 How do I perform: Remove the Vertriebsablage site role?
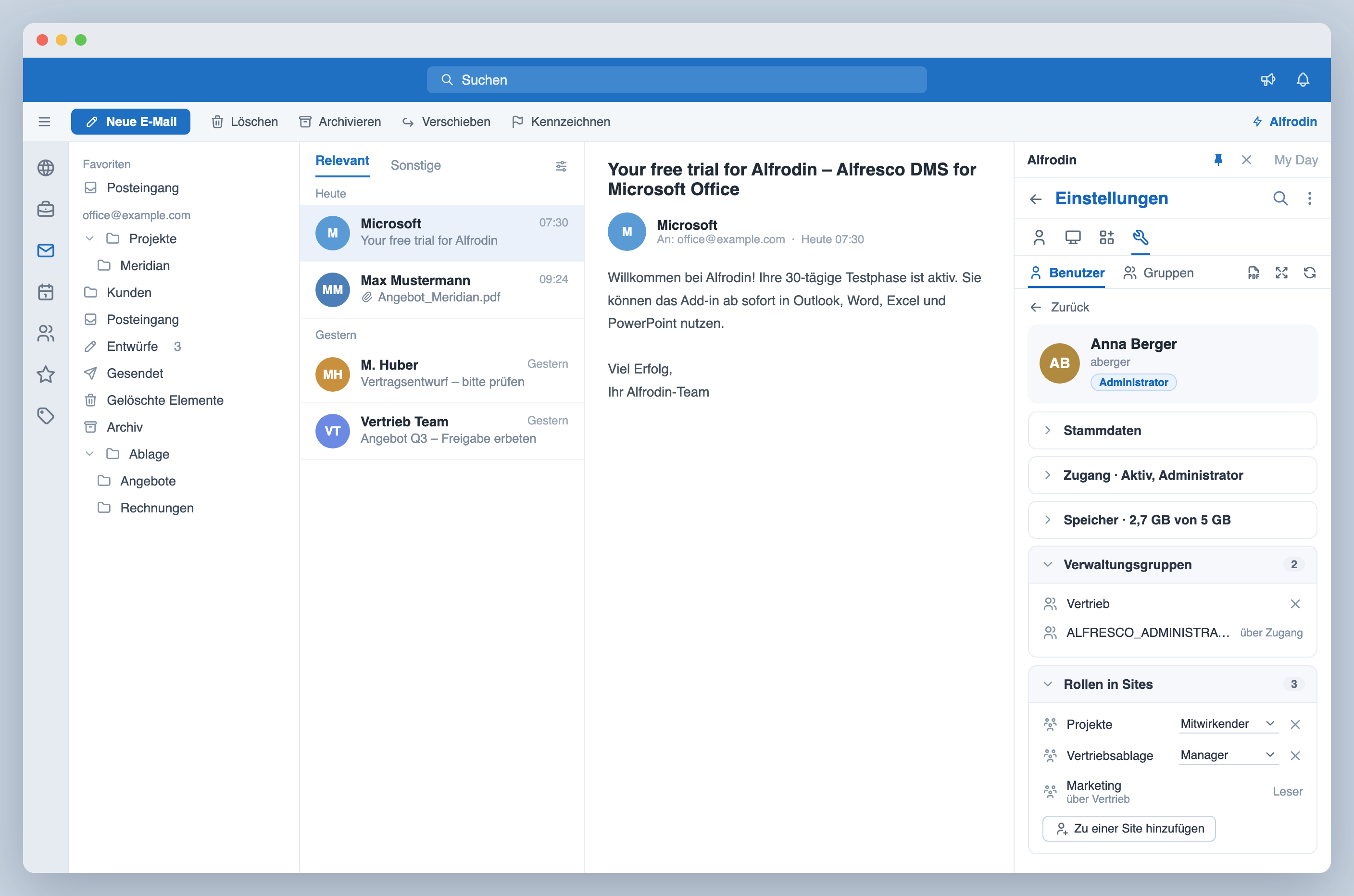click(1295, 756)
